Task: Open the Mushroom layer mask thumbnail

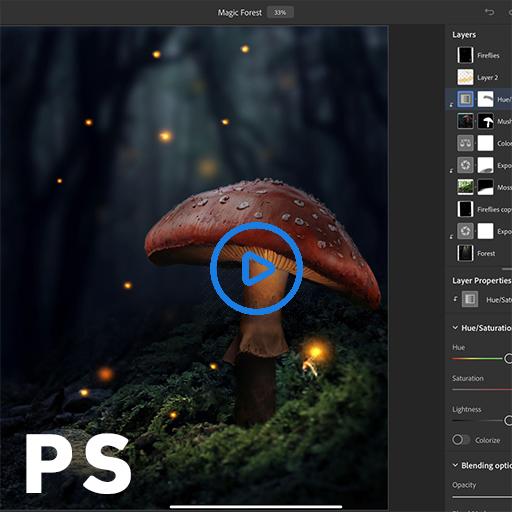Action: pos(485,121)
